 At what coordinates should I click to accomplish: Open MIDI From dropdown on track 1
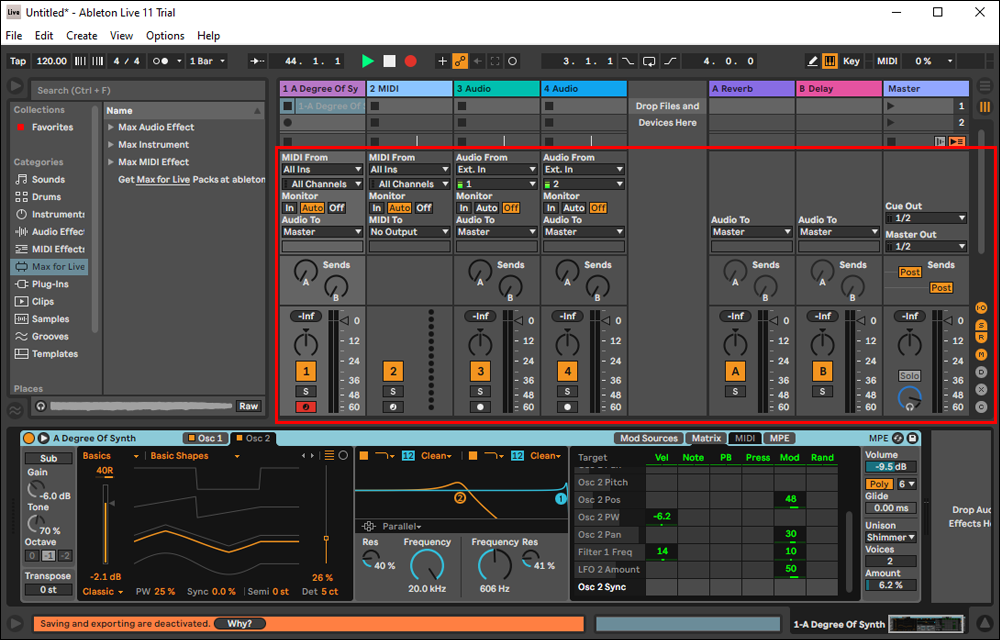click(322, 170)
